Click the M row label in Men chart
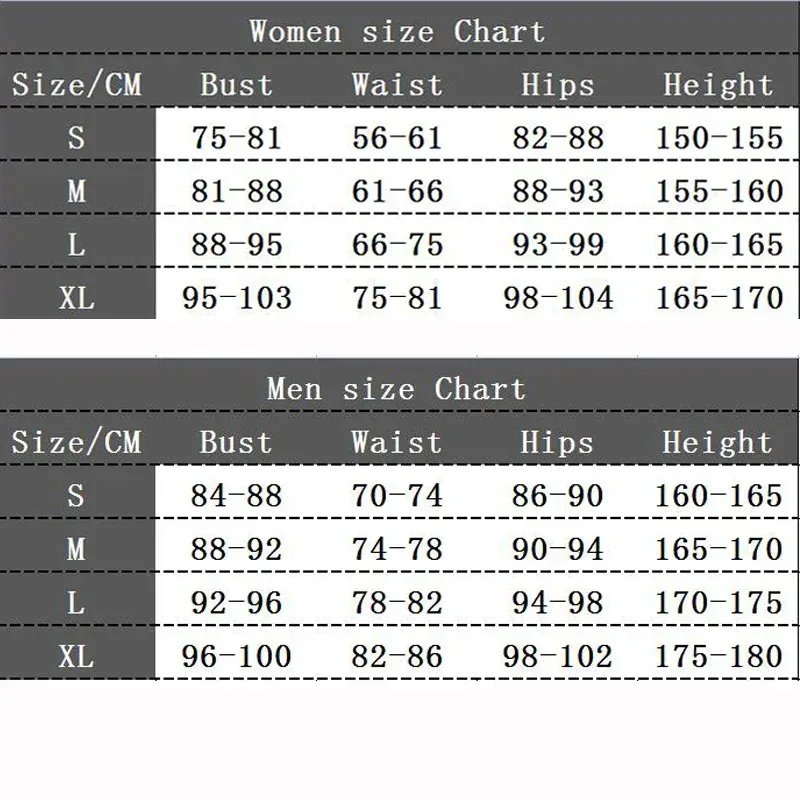Screen dimensions: 800x800 tap(77, 548)
